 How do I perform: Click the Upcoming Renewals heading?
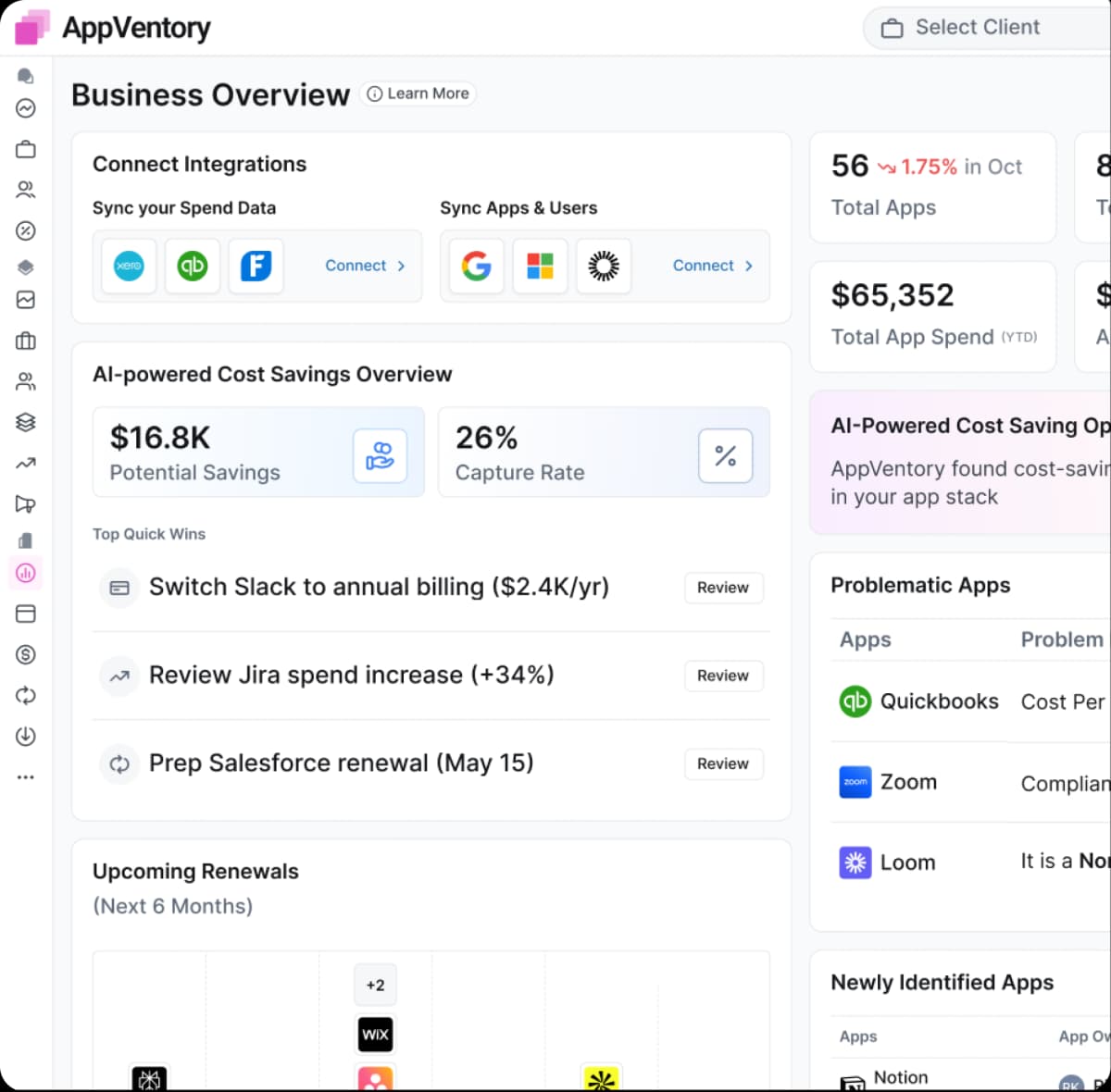click(x=195, y=872)
